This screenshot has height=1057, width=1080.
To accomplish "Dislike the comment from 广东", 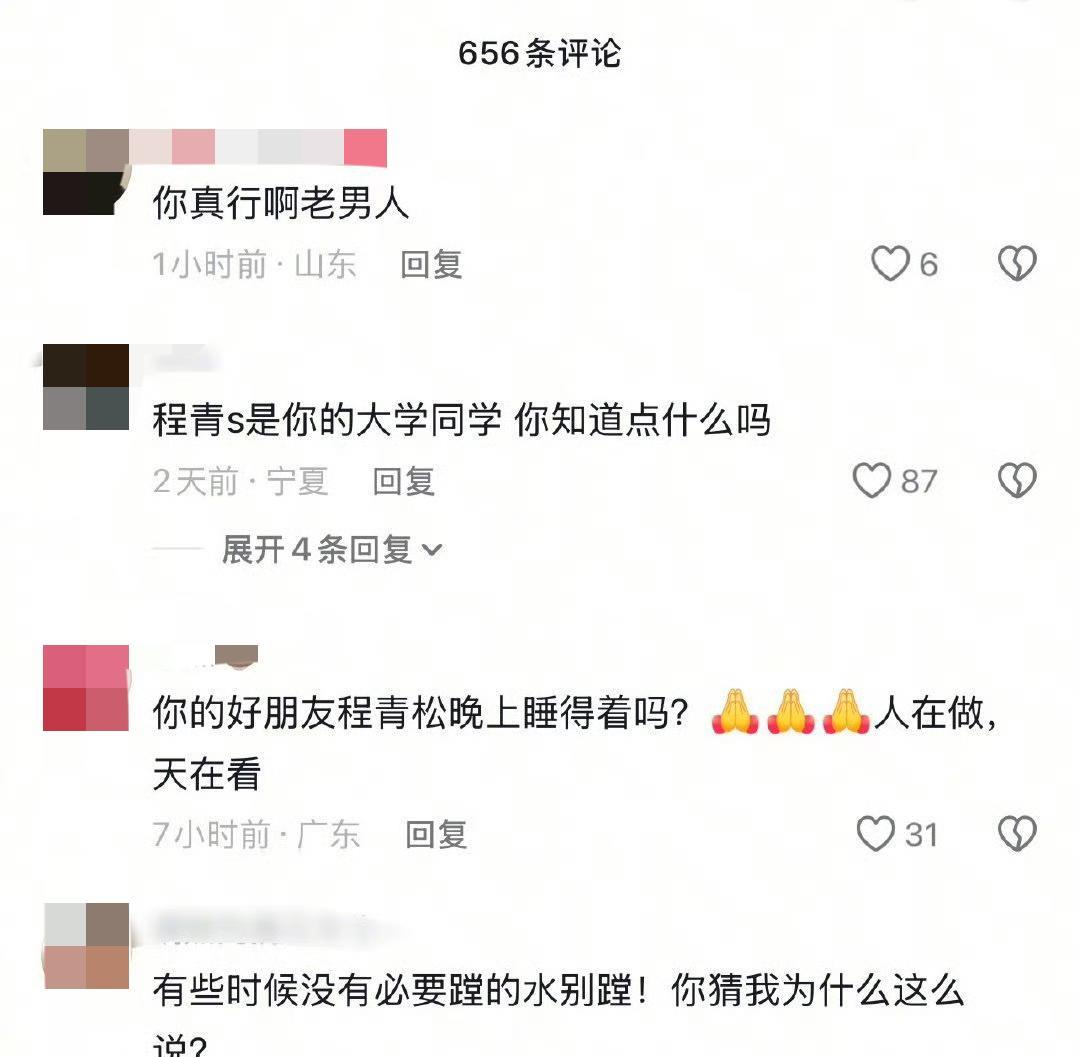I will 1017,834.
